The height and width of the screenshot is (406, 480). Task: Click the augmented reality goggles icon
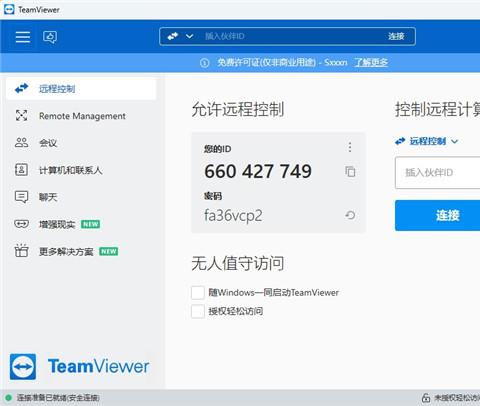21,224
